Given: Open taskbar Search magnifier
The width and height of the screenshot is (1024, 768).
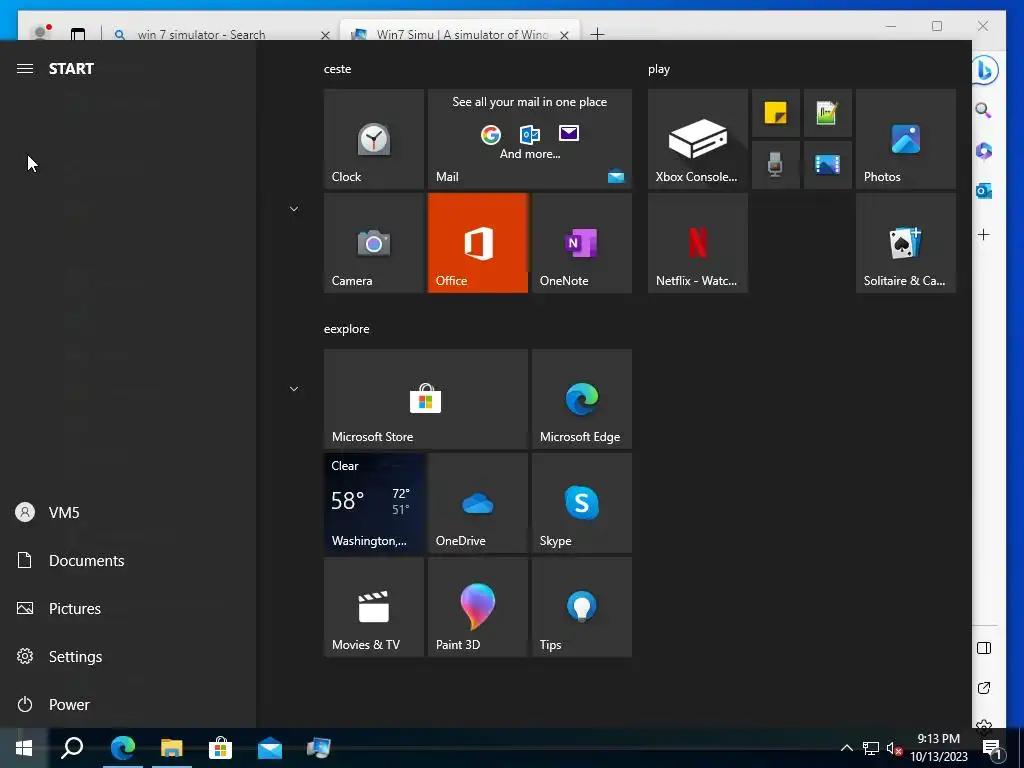Looking at the screenshot, I should pos(72,748).
